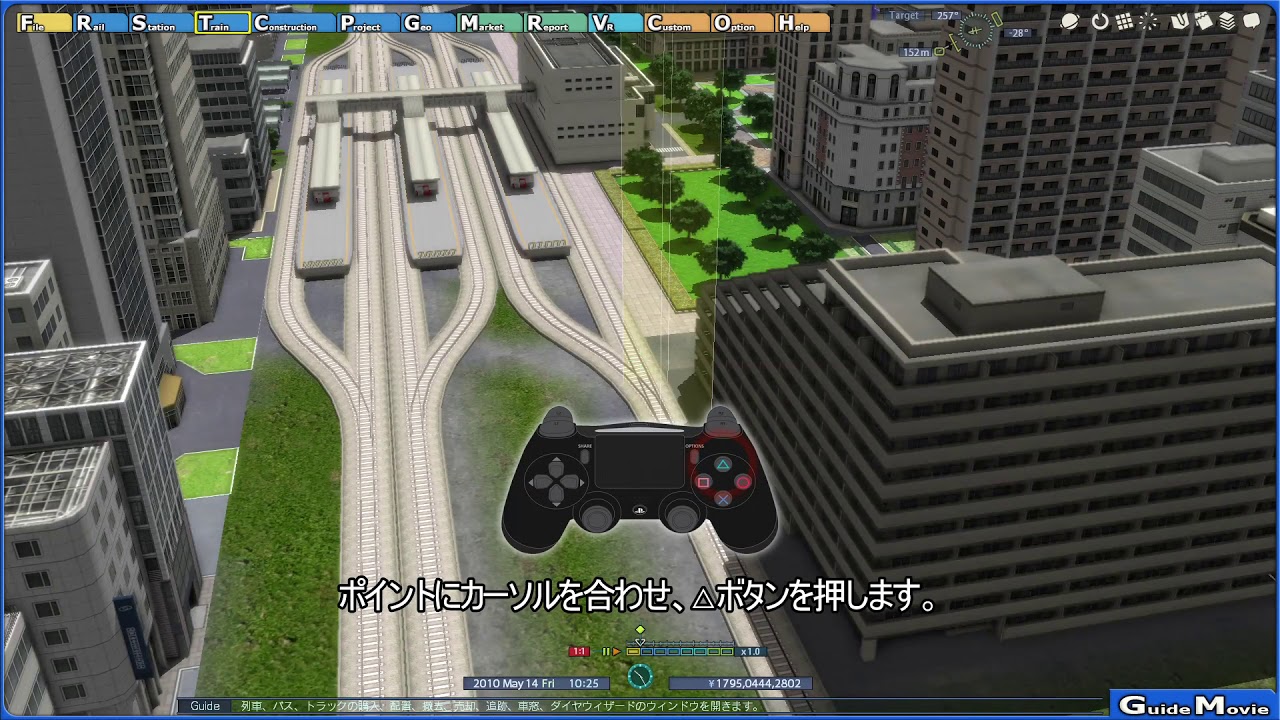Click the 152m camera distance value
Image resolution: width=1280 pixels, height=720 pixels.
tap(916, 52)
